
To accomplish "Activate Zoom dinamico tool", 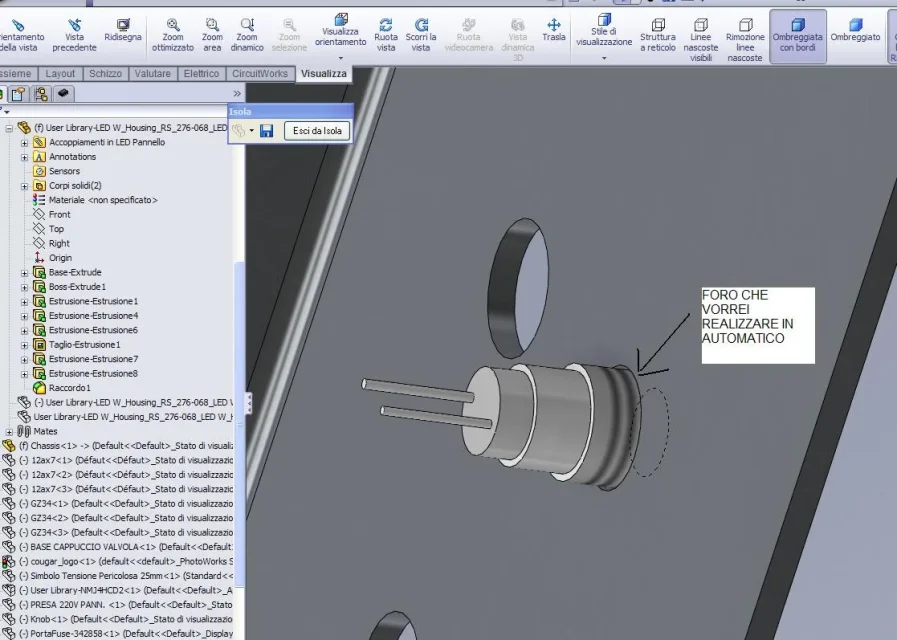I will point(247,35).
